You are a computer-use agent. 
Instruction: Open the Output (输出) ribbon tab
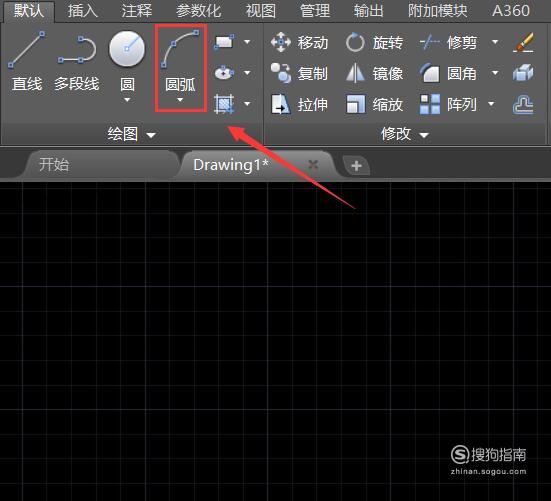(x=368, y=11)
